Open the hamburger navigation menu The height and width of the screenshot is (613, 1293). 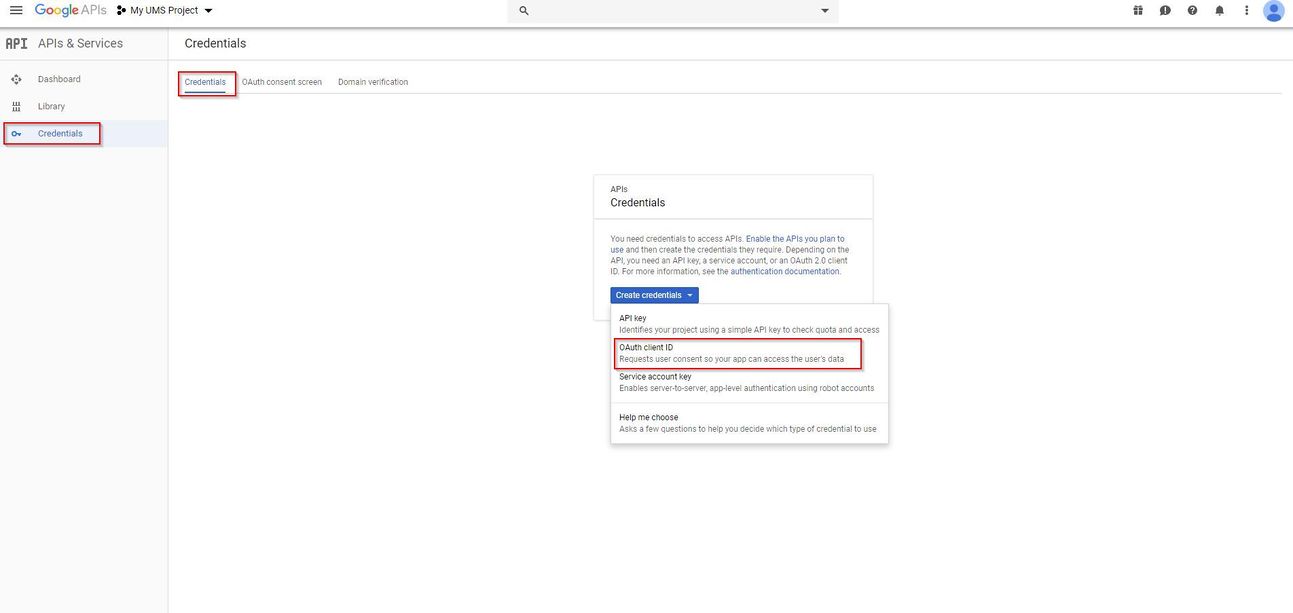point(16,10)
